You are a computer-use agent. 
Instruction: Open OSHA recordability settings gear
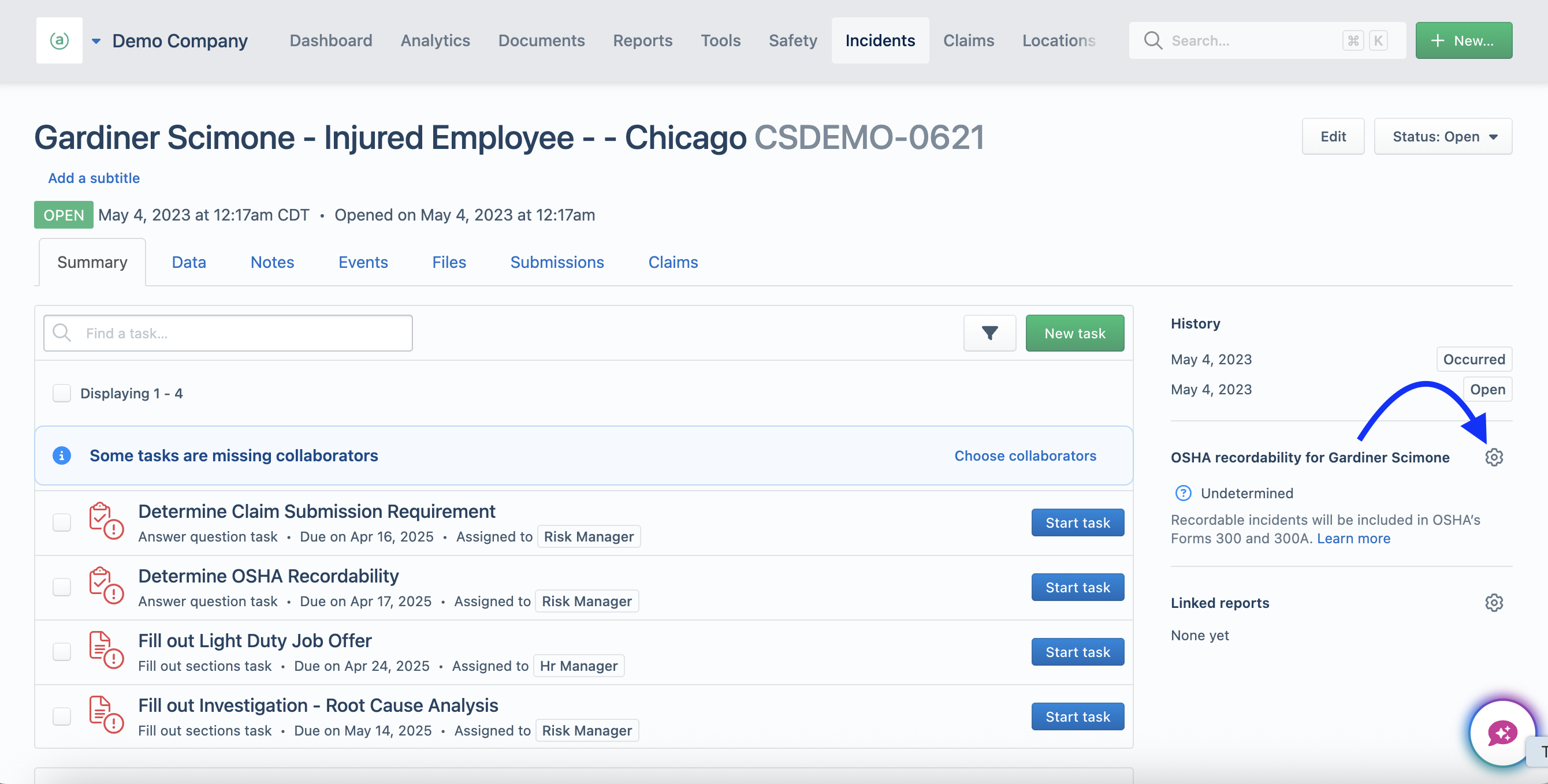click(x=1493, y=457)
